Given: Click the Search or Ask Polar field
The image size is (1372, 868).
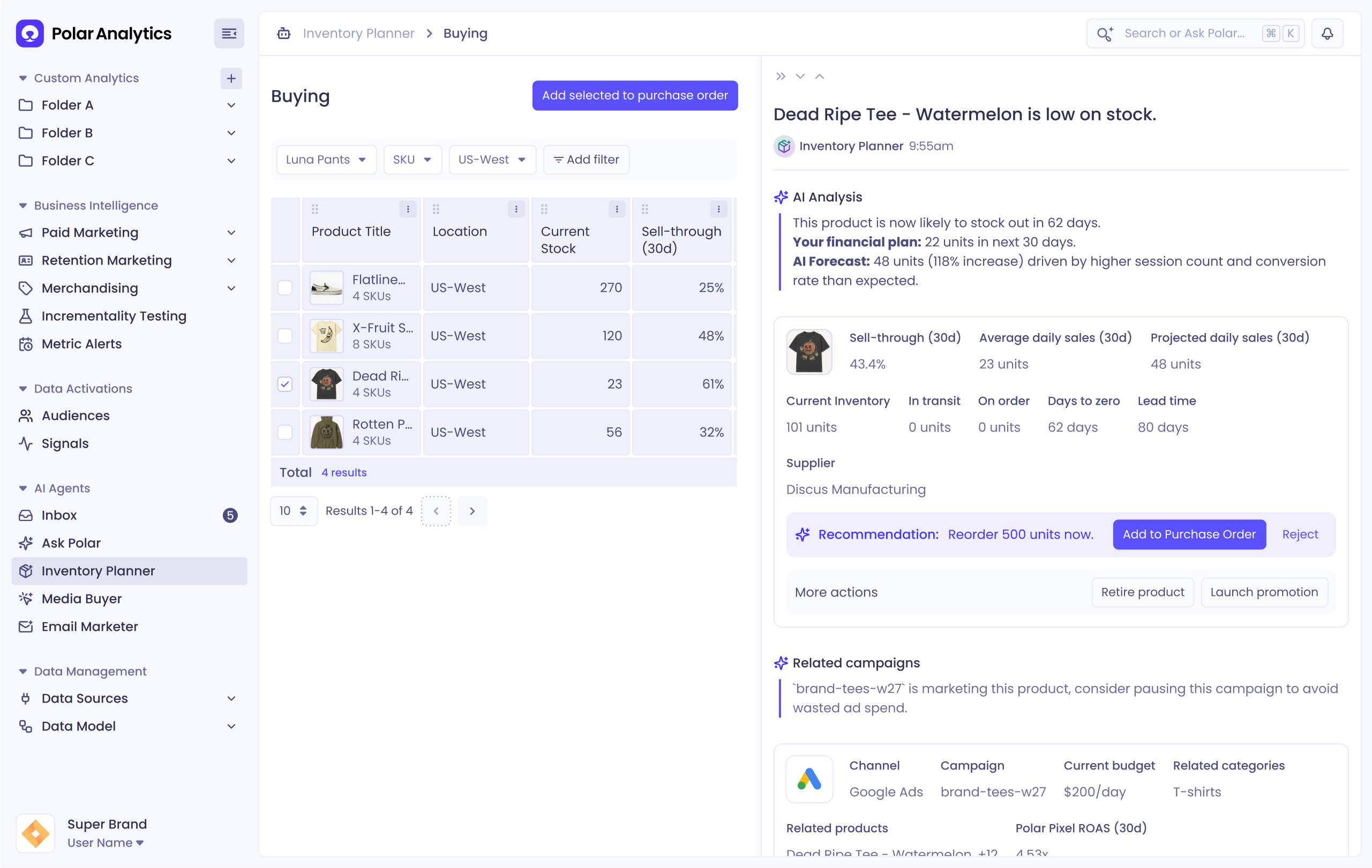Looking at the screenshot, I should [1195, 34].
